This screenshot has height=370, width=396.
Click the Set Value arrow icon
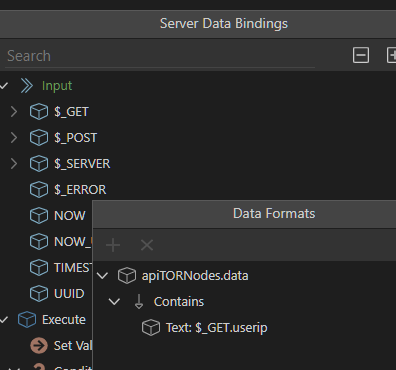[39, 346]
